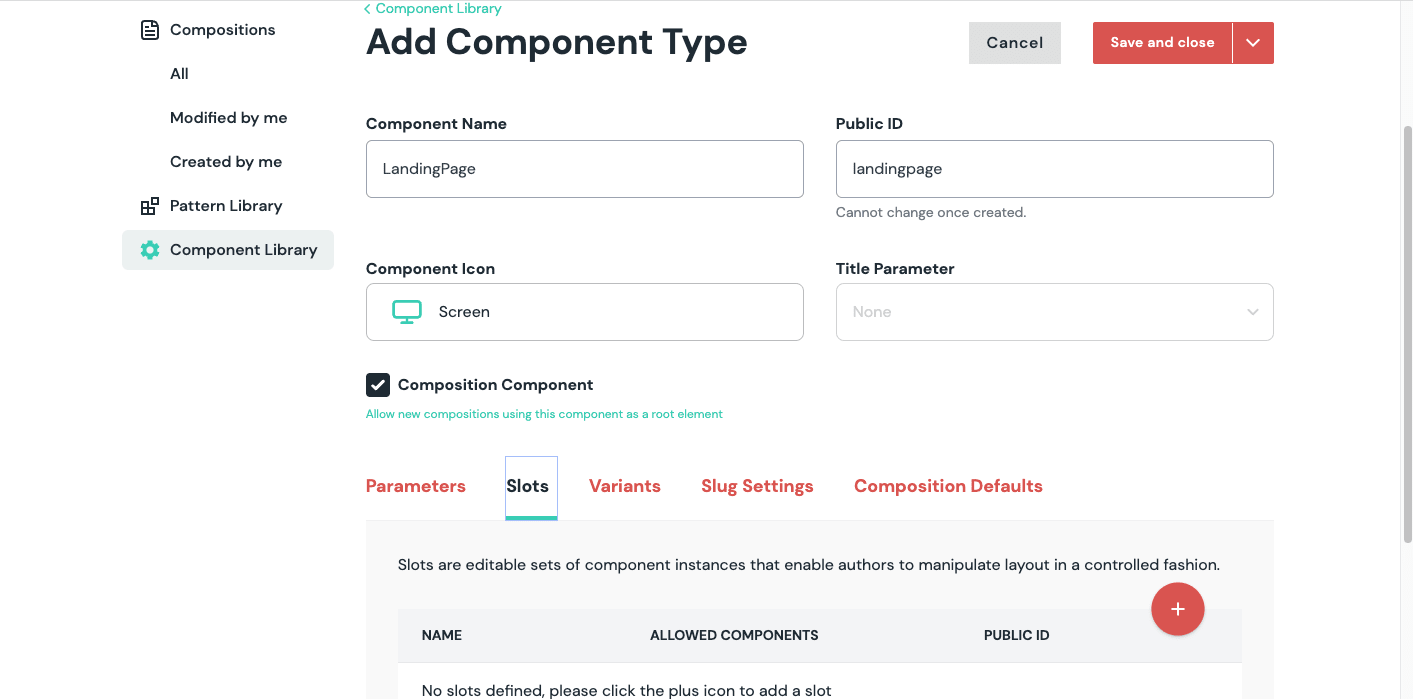Click the Compositions document icon
Viewport: 1413px width, 699px height.
coord(149,30)
